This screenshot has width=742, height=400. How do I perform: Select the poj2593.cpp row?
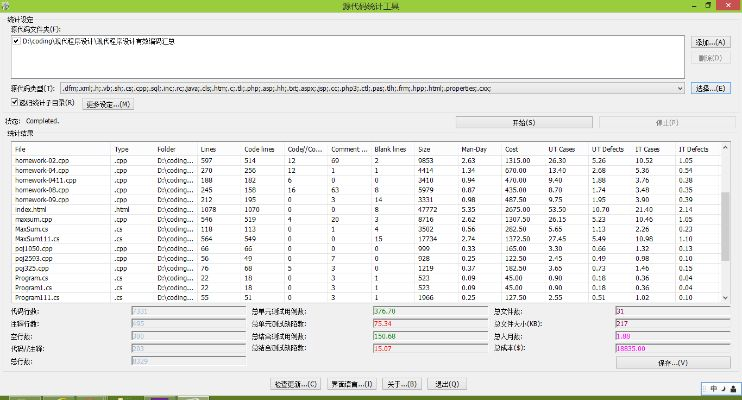tap(366, 258)
